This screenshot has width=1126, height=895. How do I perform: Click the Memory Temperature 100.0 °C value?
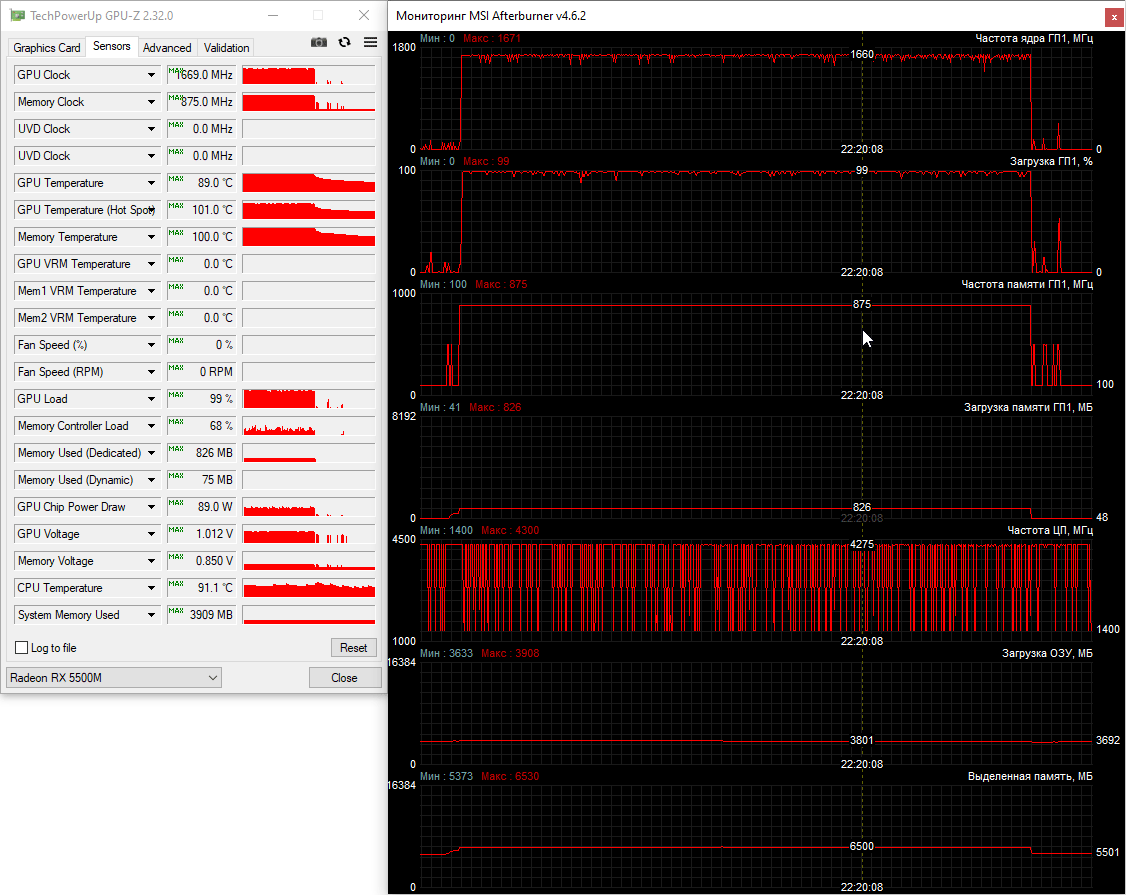coord(202,237)
